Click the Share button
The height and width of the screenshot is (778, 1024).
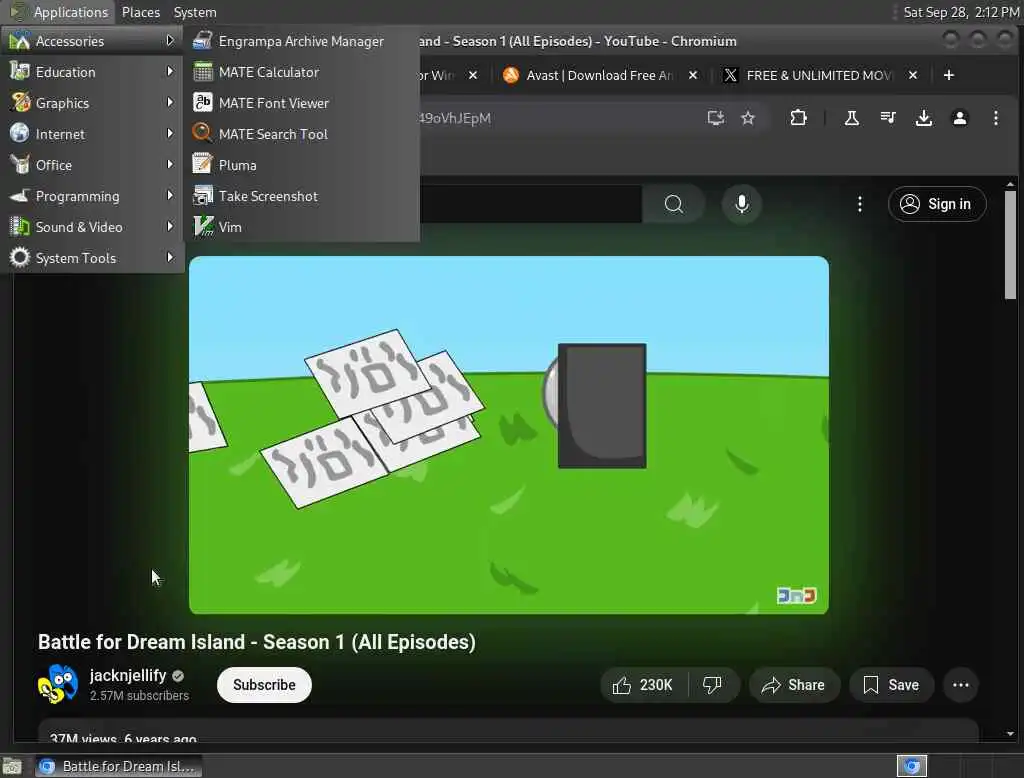point(794,685)
